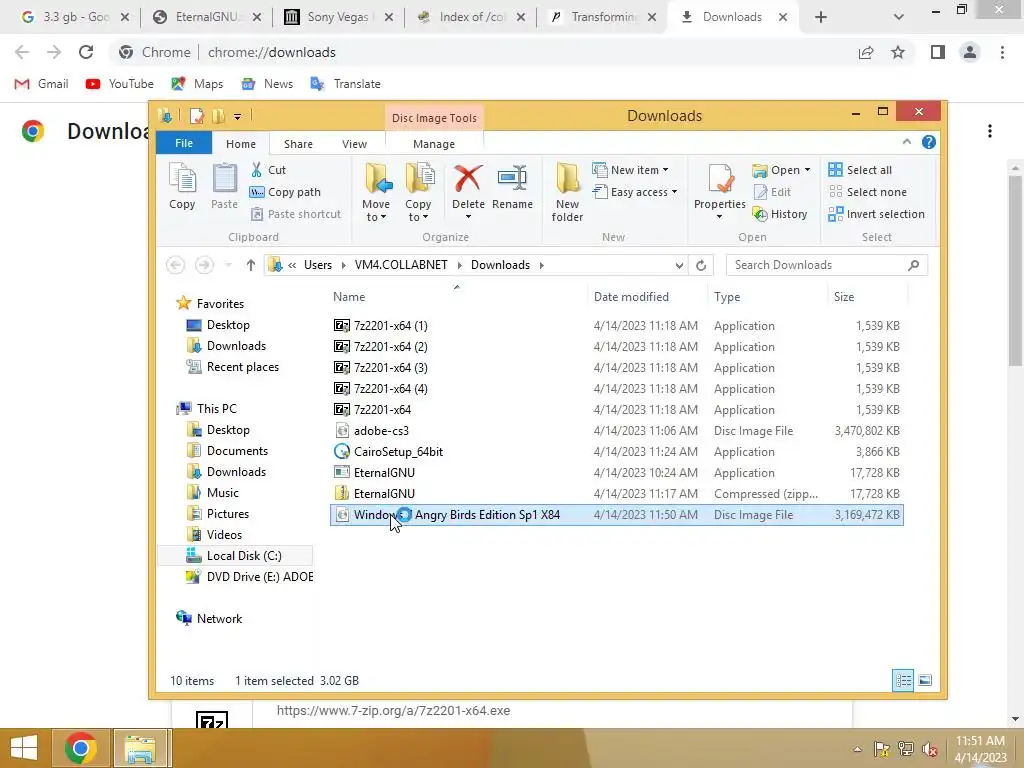The width and height of the screenshot is (1024, 768).
Task: Collapse the ribbon with chevron arrow
Action: click(x=906, y=142)
